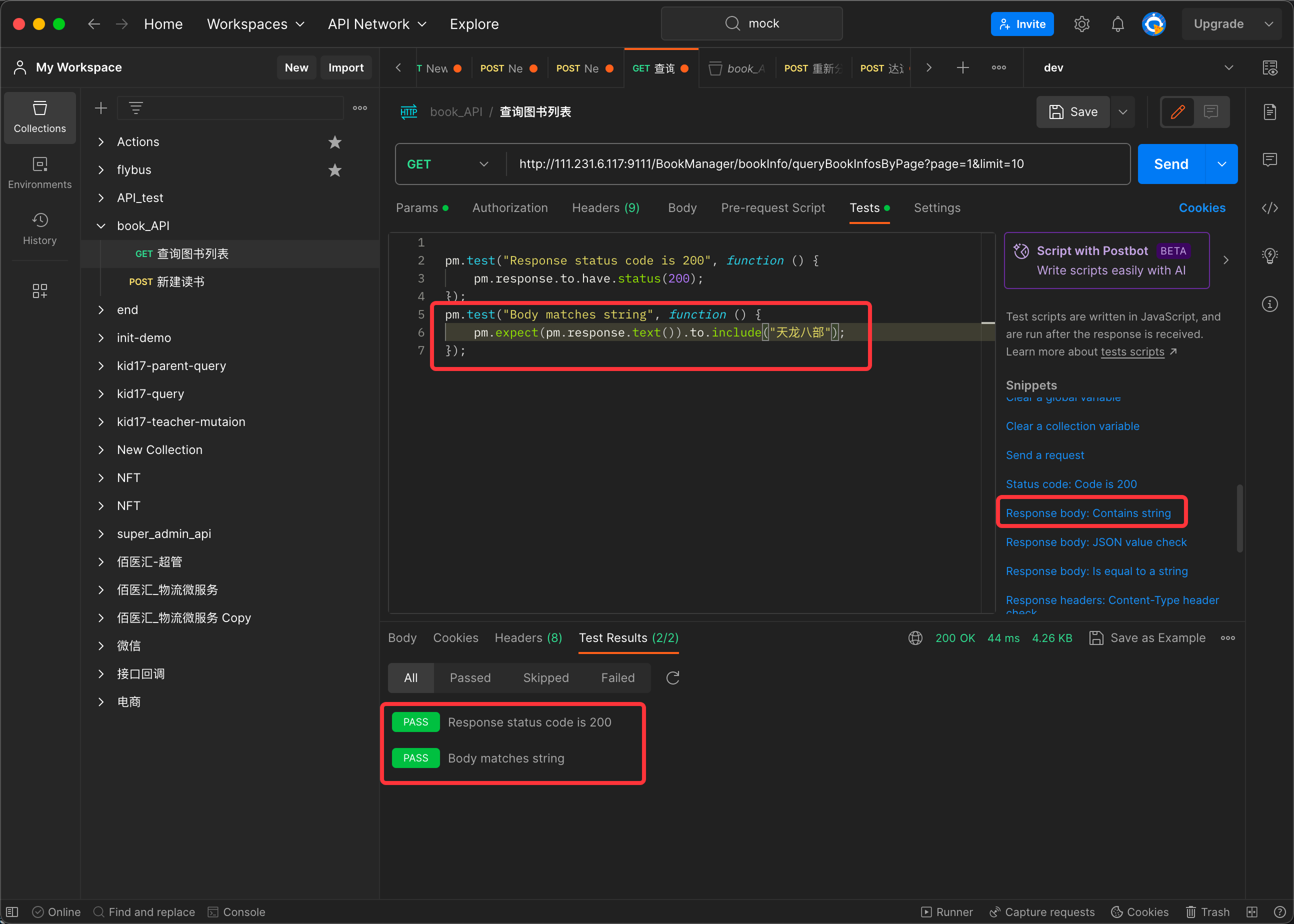The width and height of the screenshot is (1294, 924).
Task: Click the settings gear icon
Action: coord(1081,24)
